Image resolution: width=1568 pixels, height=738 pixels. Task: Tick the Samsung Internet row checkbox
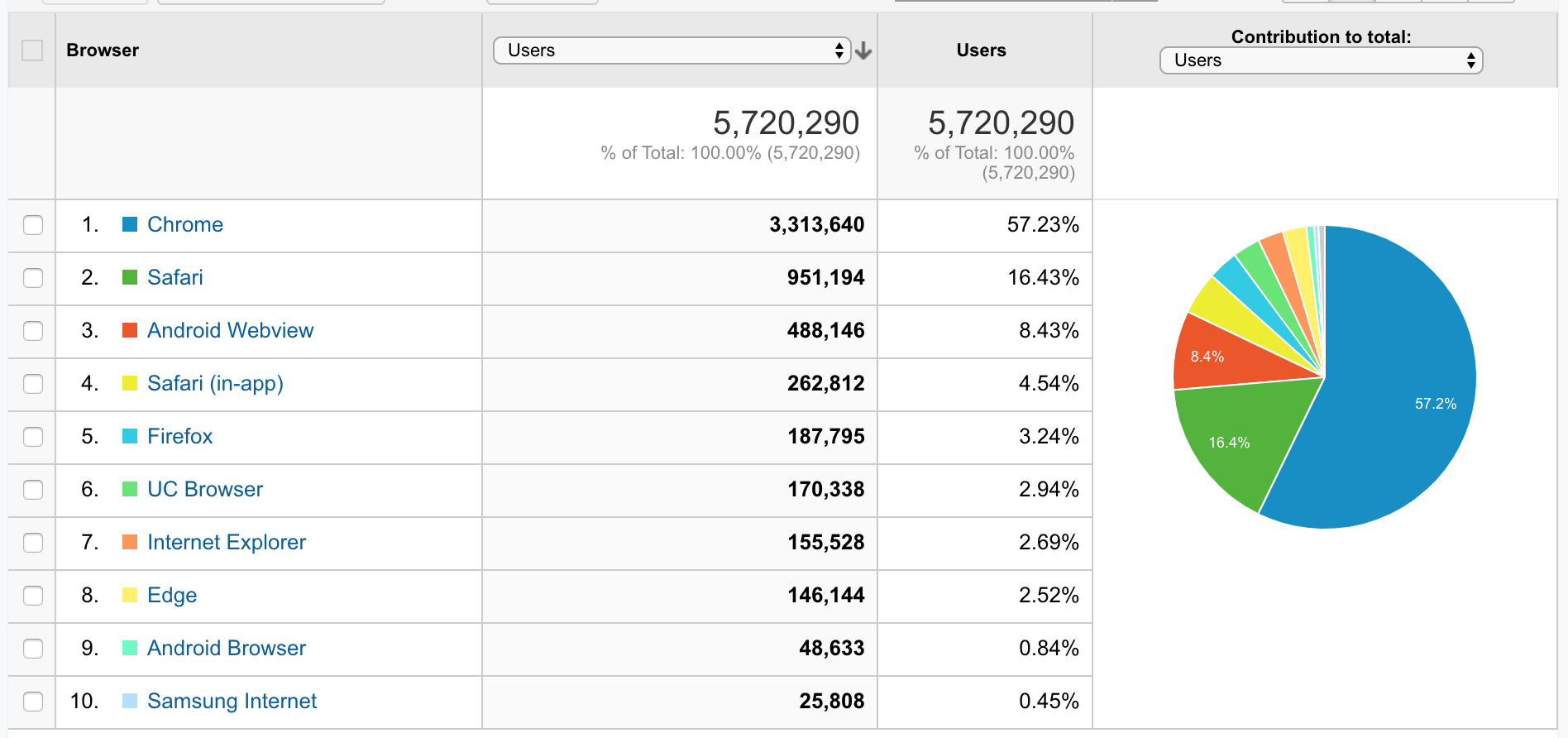(33, 702)
